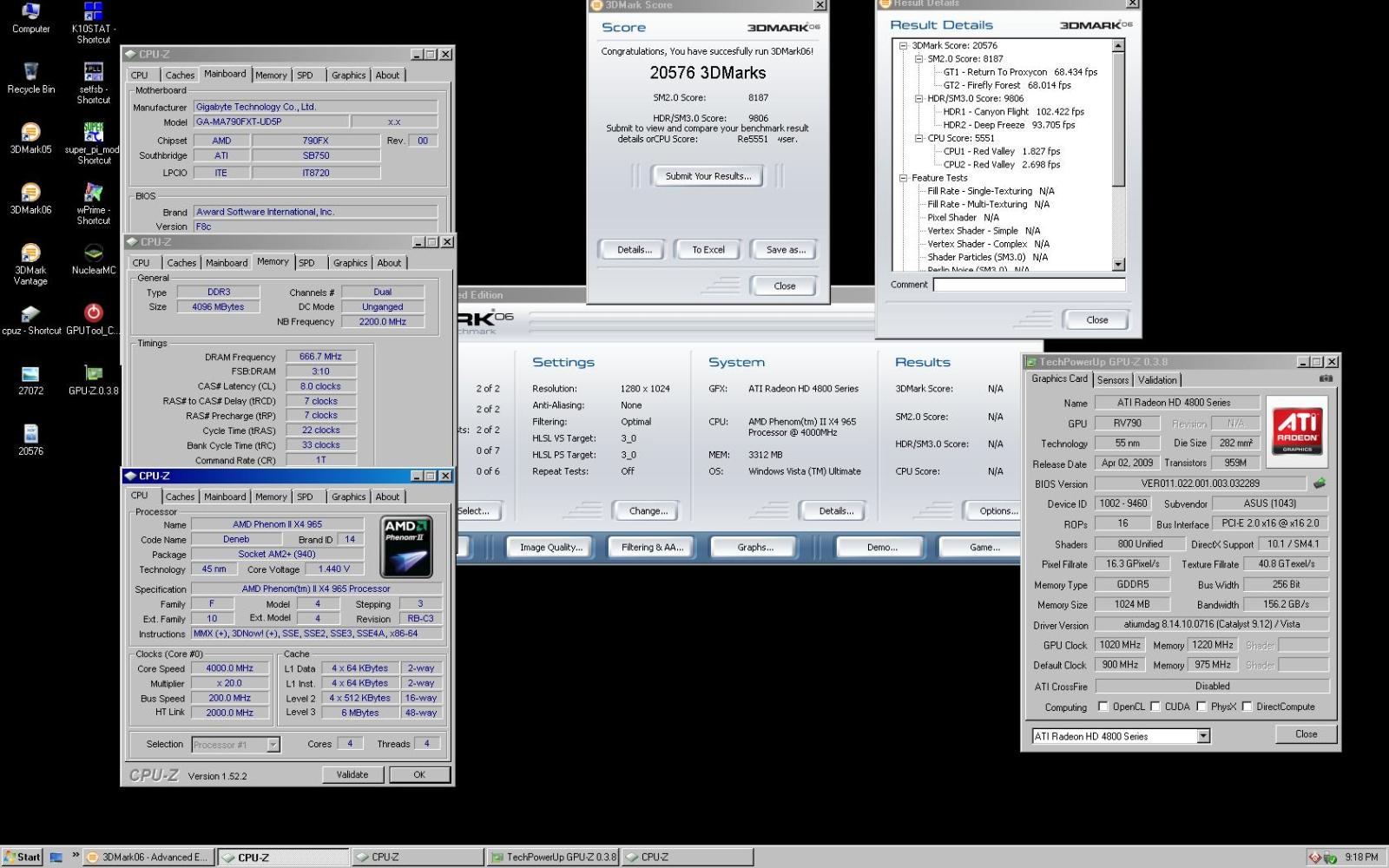Screen dimensions: 1389x868
Task: Open the Computer desktop icon
Action: [30, 17]
